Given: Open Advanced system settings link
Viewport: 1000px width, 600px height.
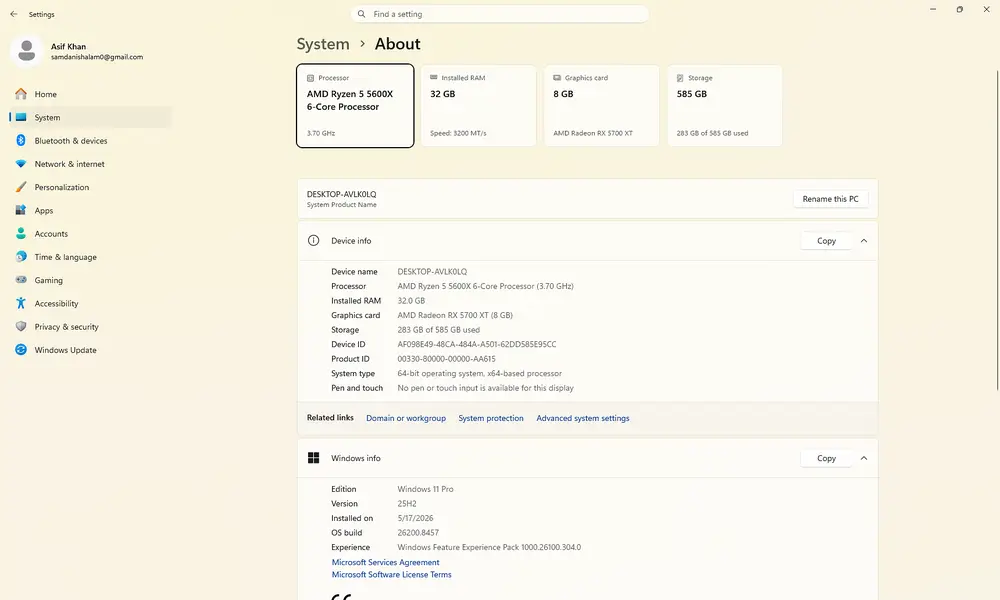Looking at the screenshot, I should [582, 418].
